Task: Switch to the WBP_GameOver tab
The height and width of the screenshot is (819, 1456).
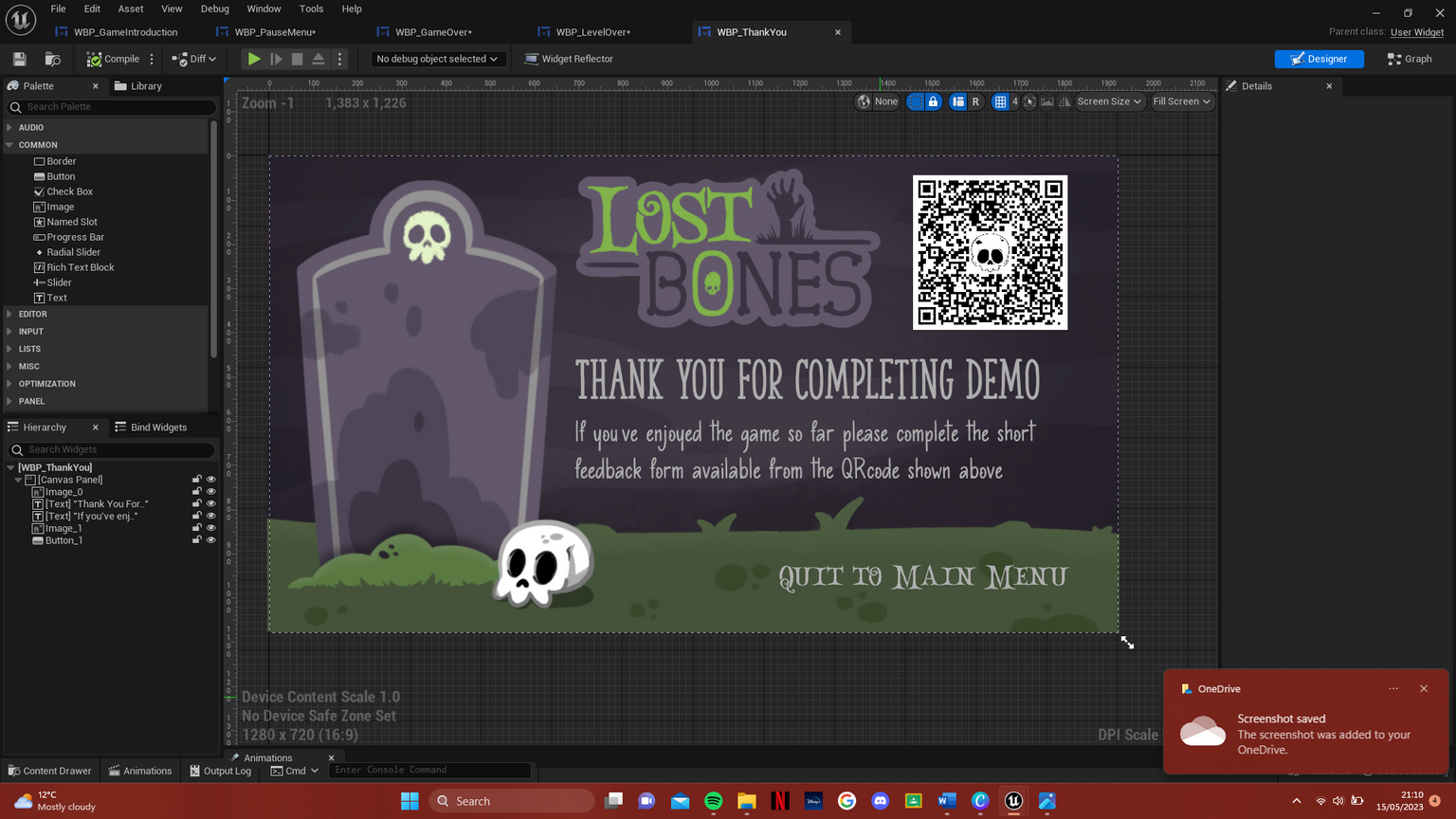Action: pyautogui.click(x=433, y=32)
